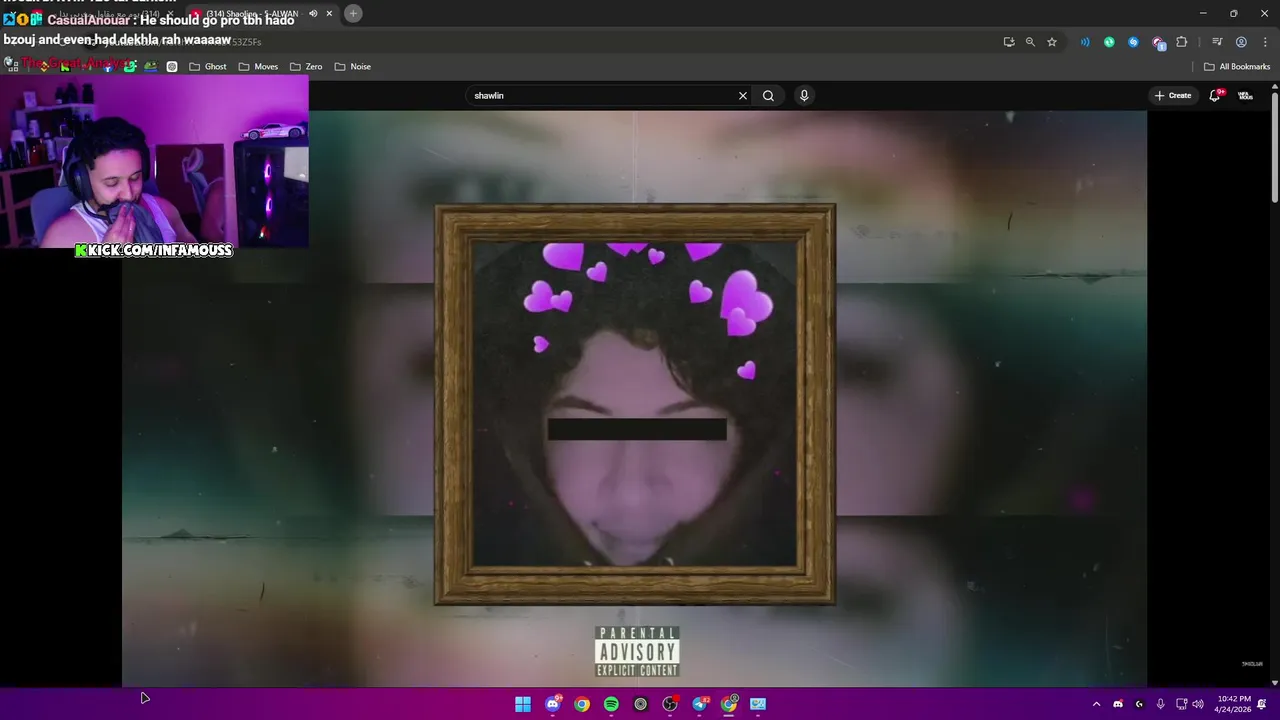Open Spotify from the taskbar
Screen dimensions: 1280x720
pos(611,704)
